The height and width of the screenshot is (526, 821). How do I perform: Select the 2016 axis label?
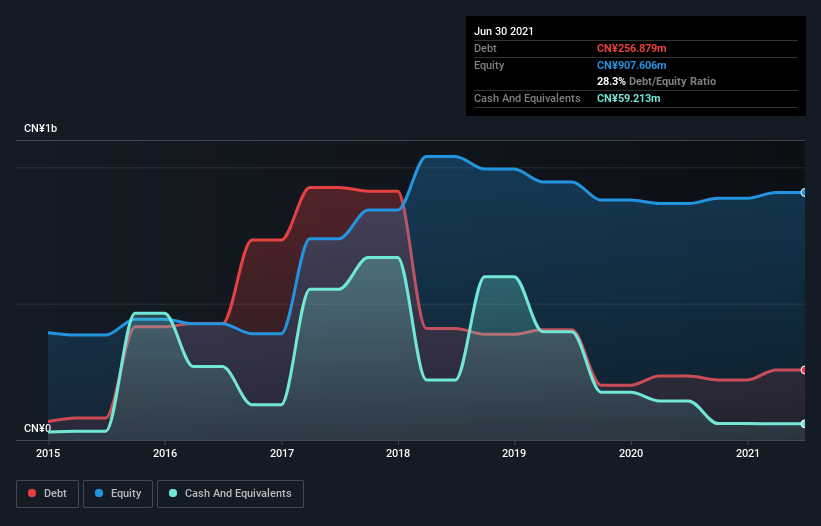165,453
